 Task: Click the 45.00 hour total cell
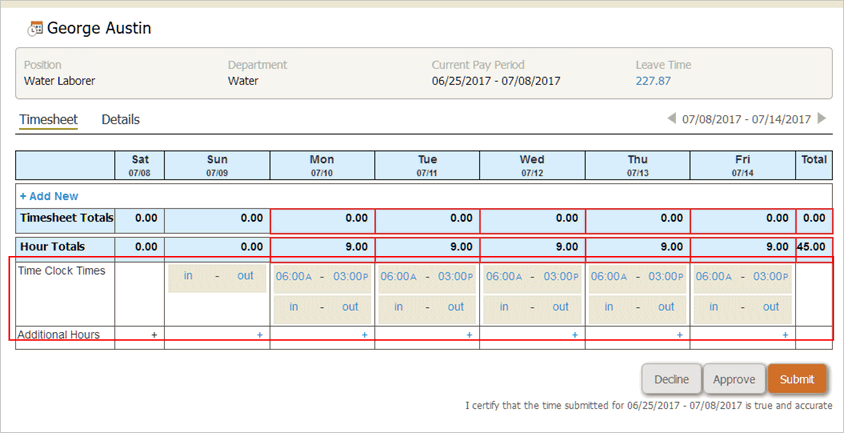[814, 247]
